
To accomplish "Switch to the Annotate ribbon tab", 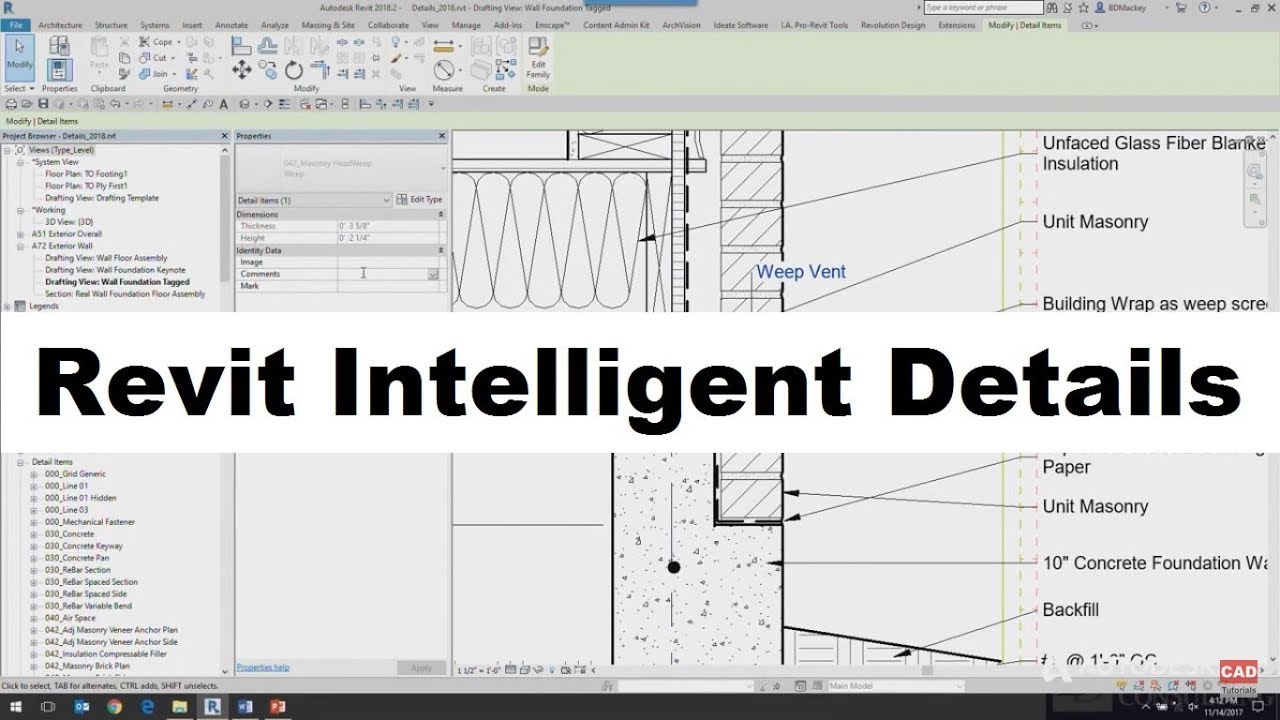I will tap(231, 25).
